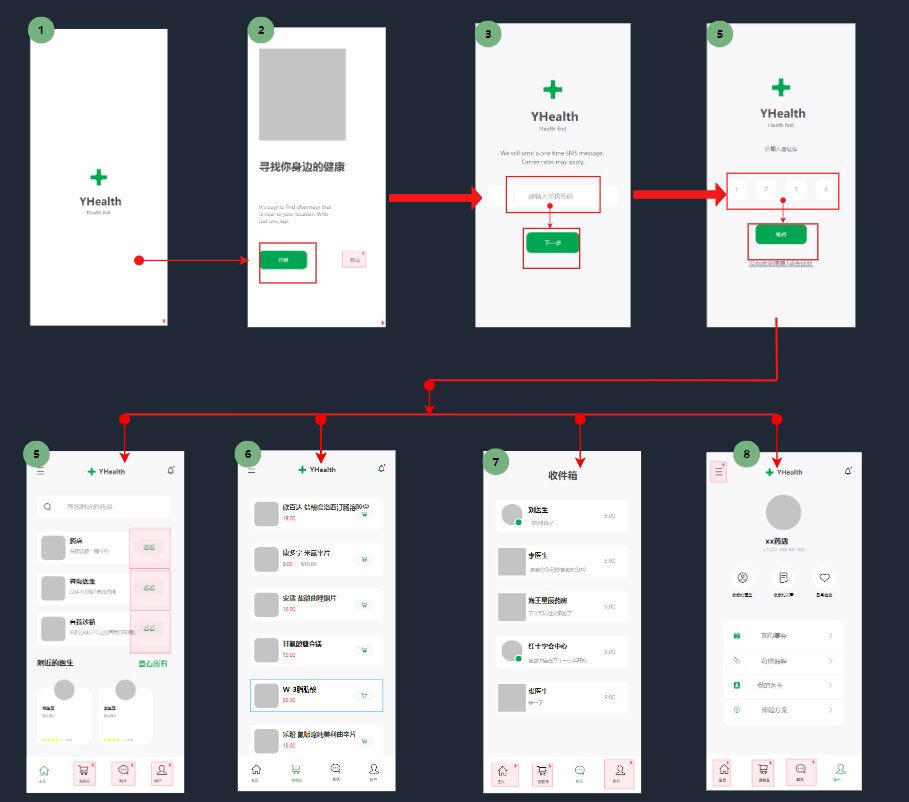The width and height of the screenshot is (909, 802).
Task: Tap notification bell on the search-bar home screen
Action: (170, 471)
